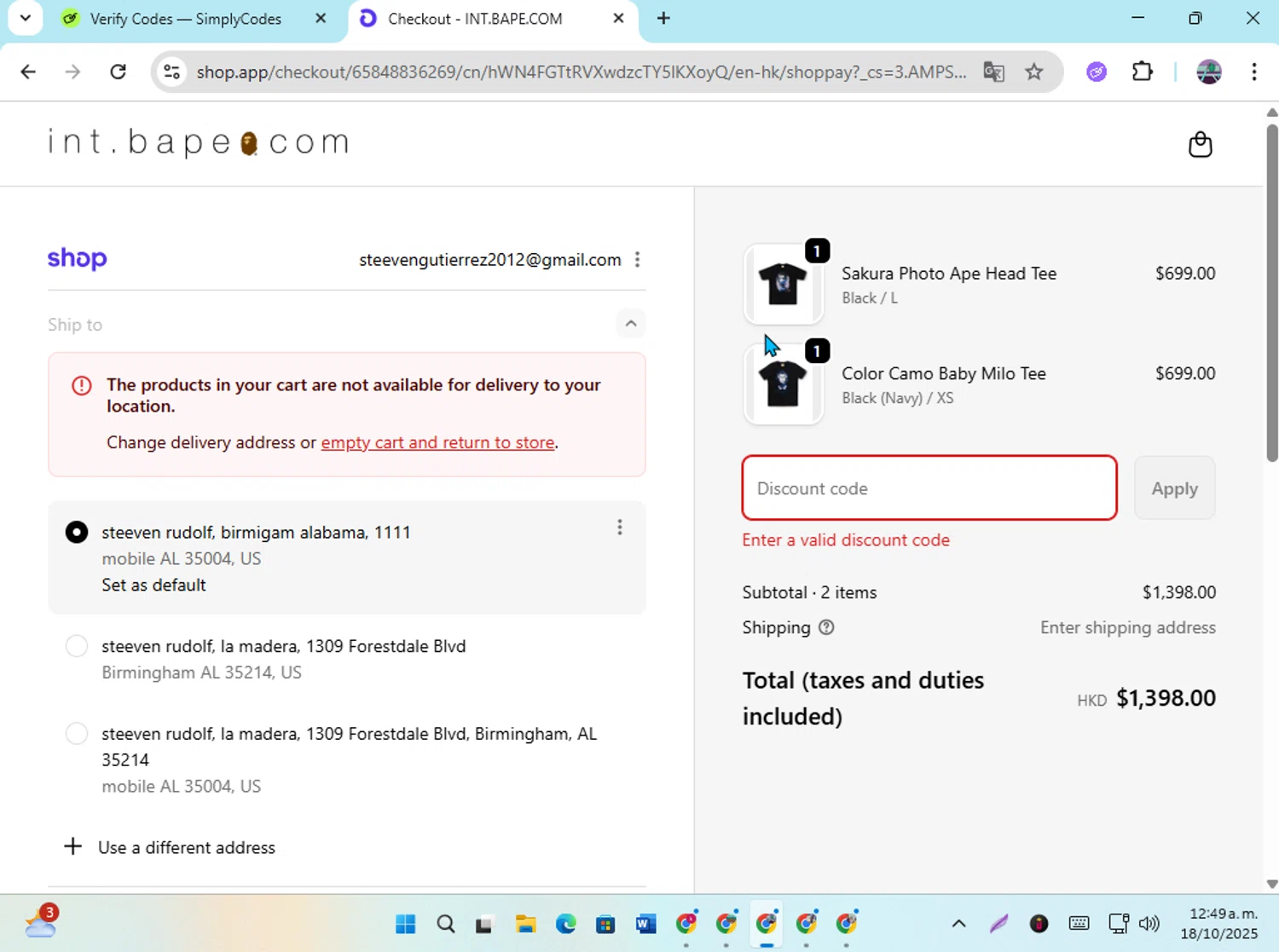This screenshot has width=1279, height=952.
Task: Go forward in browser history
Action: (x=72, y=72)
